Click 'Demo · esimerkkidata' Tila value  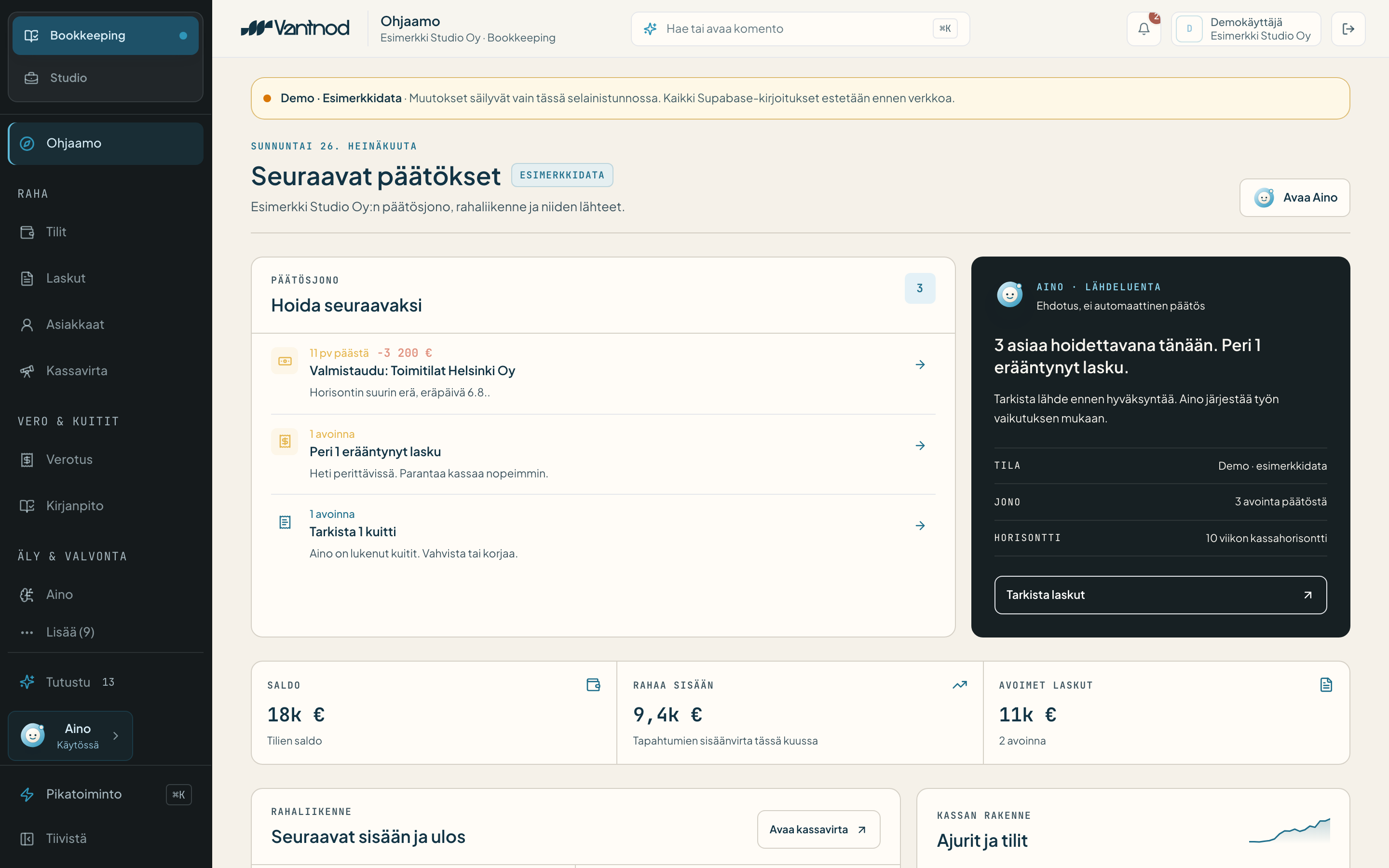[1272, 465]
